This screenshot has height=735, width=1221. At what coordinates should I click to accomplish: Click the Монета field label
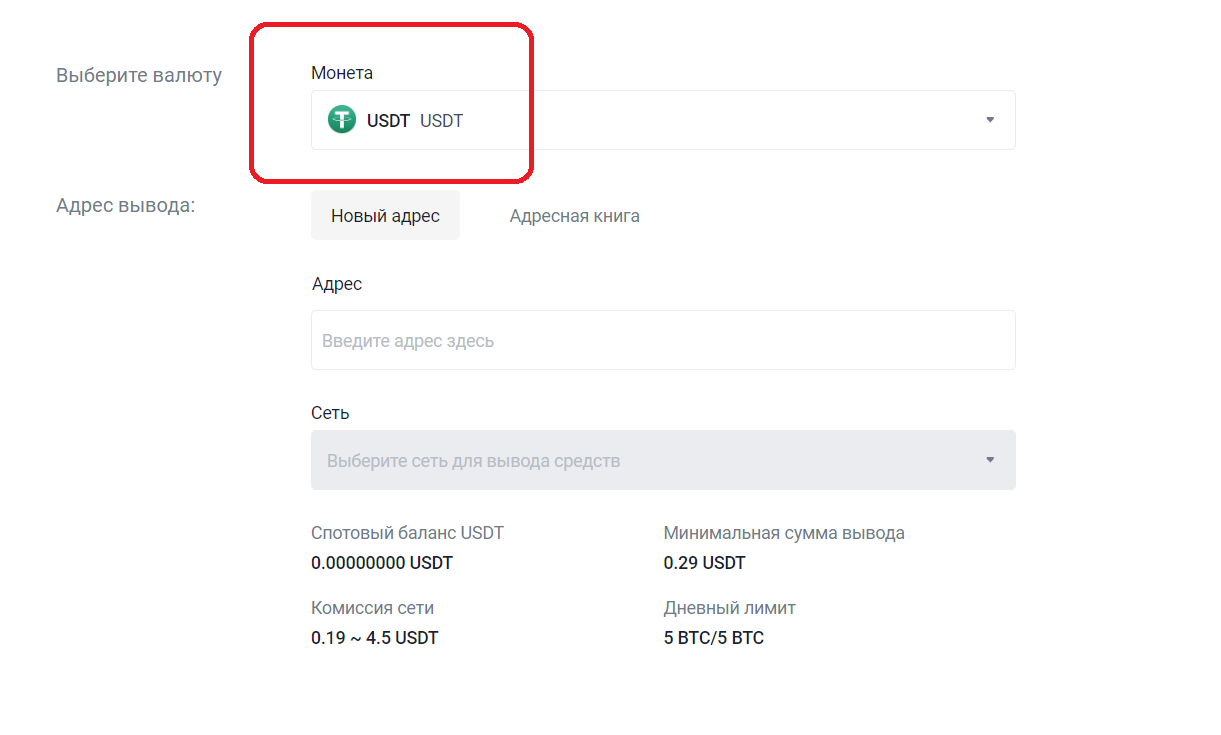click(342, 73)
